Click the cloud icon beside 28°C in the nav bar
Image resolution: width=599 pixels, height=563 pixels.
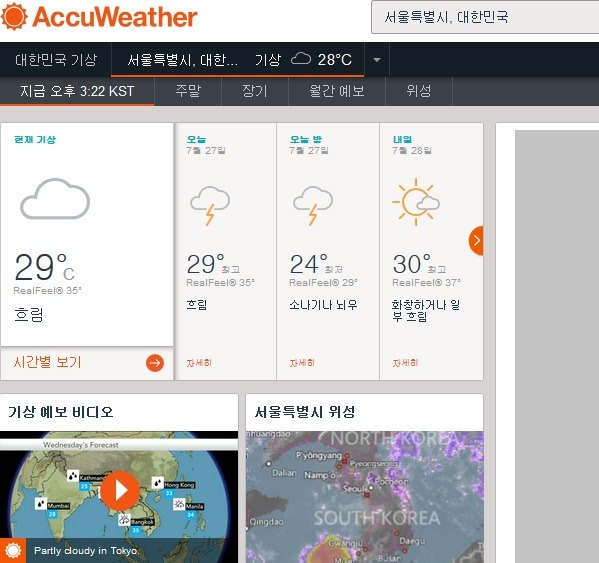pyautogui.click(x=301, y=59)
